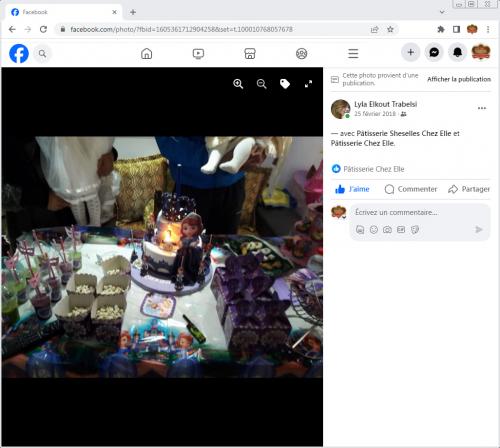Open account profile avatar in Facebook header
This screenshot has width=500, height=448.
tap(481, 52)
